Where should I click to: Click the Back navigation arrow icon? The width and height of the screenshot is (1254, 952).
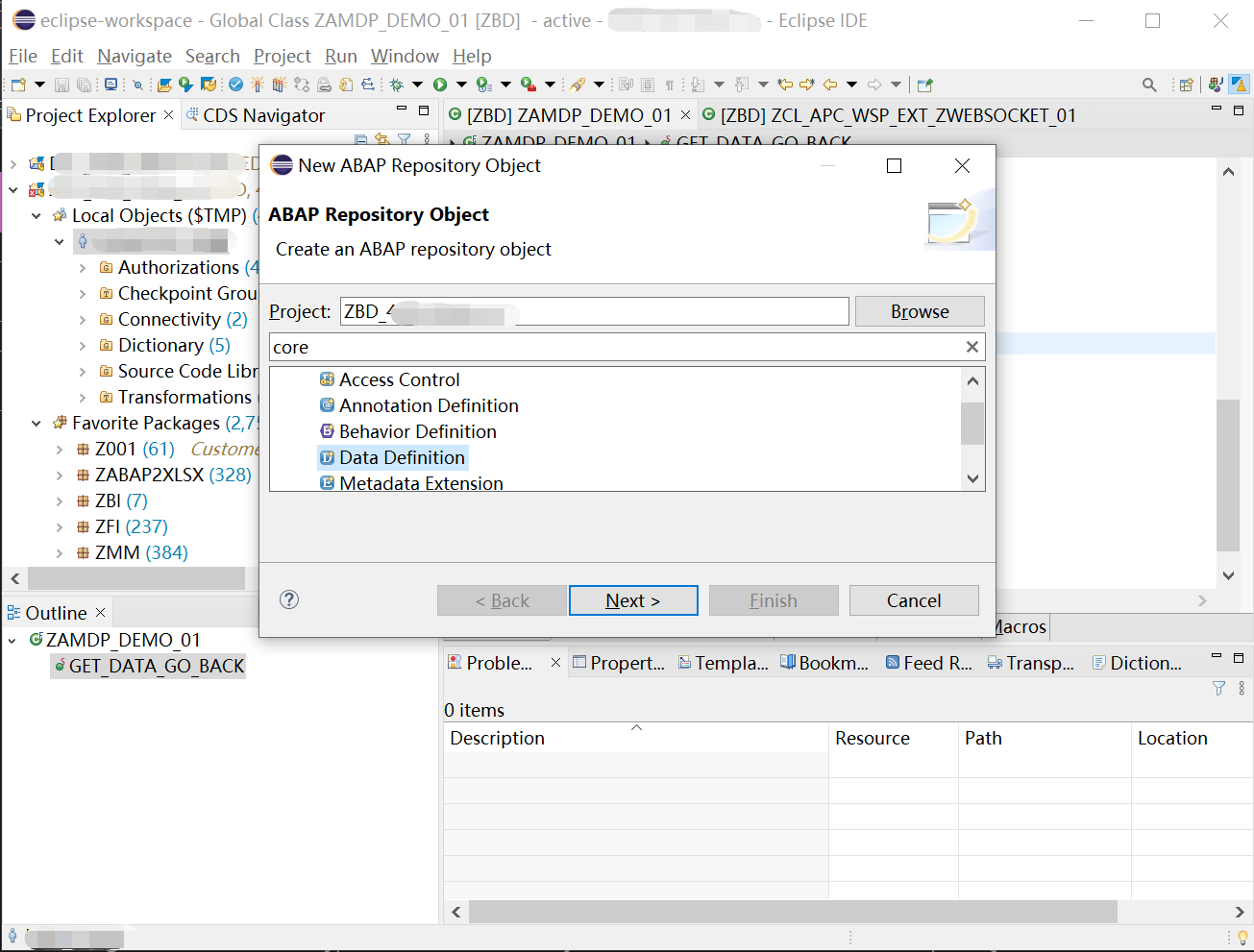(828, 85)
